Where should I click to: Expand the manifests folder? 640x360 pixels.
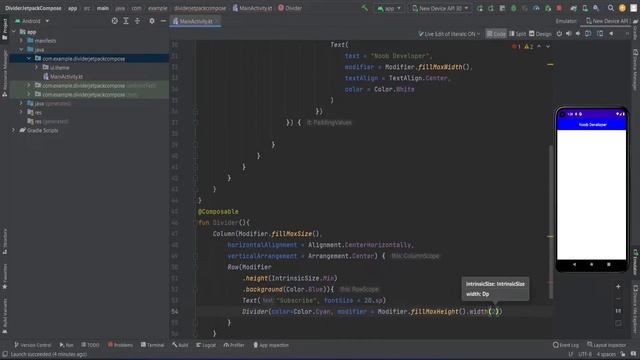pos(21,40)
